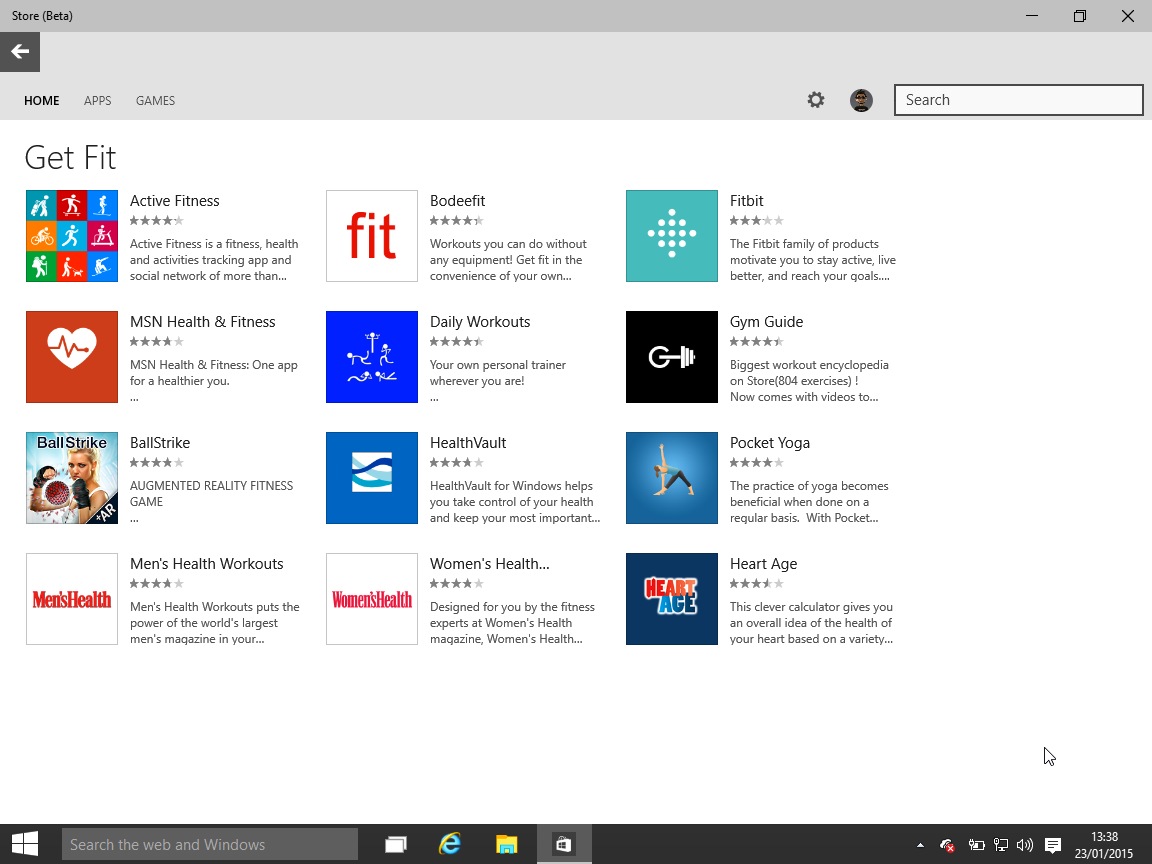The width and height of the screenshot is (1152, 864).
Task: Open the Men's Health Workouts listing
Action: point(71,599)
